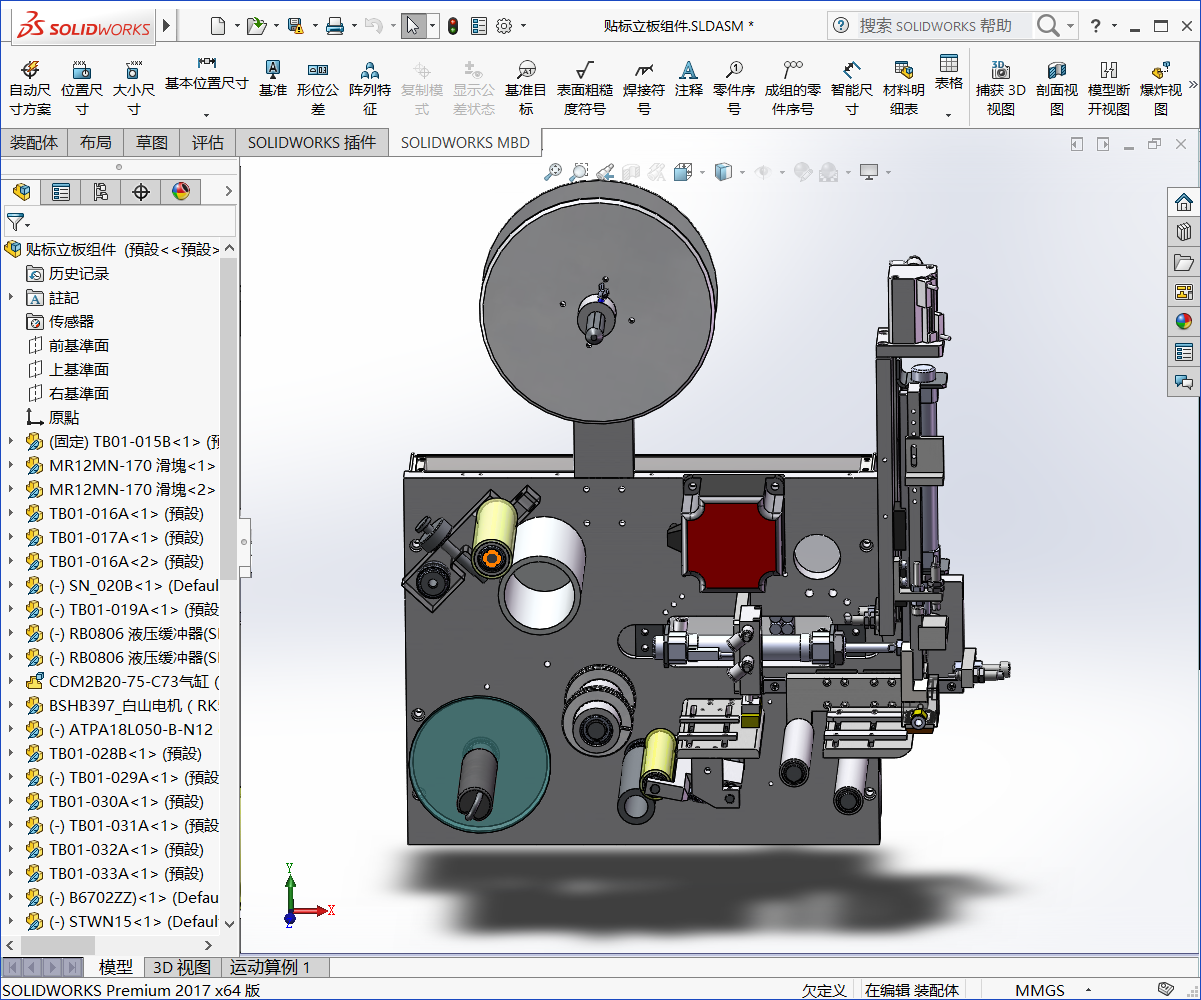
Task: Create an 爆炸视图 exploded view
Action: (1161, 87)
